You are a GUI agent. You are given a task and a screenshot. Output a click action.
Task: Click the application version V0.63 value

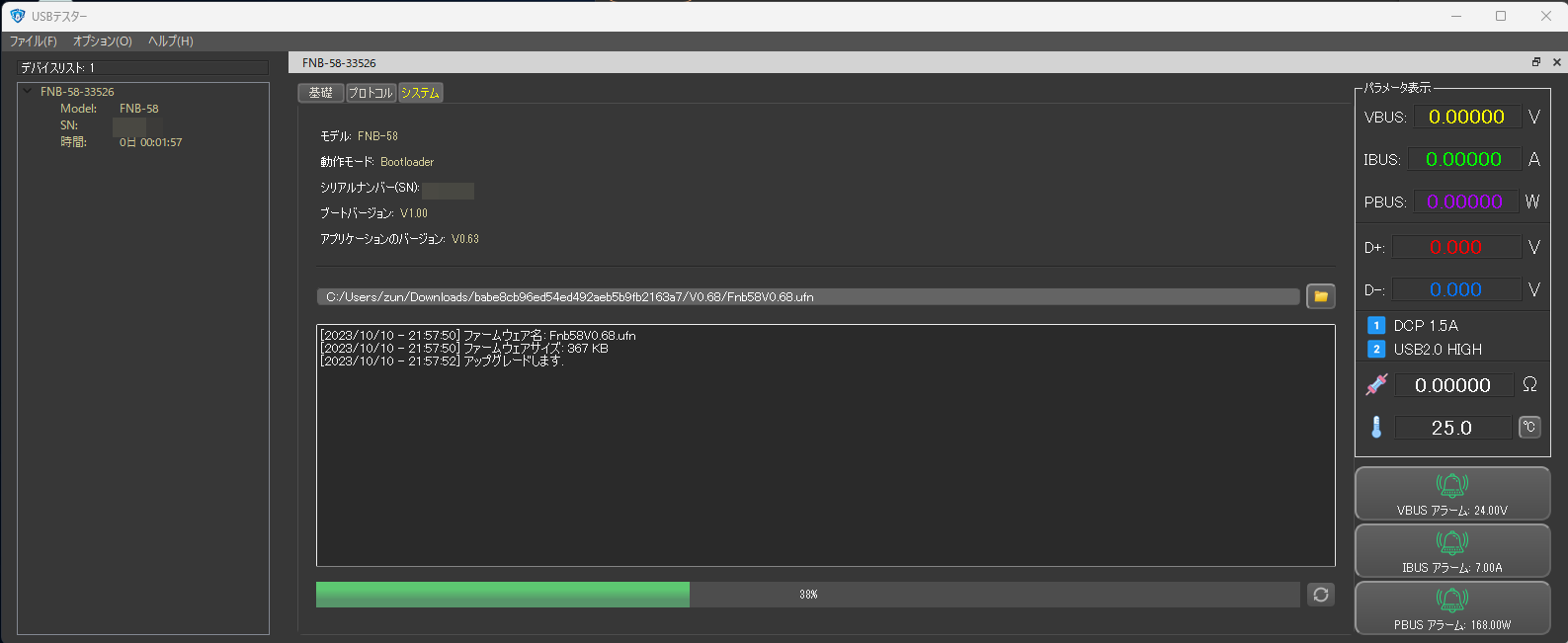click(x=465, y=239)
